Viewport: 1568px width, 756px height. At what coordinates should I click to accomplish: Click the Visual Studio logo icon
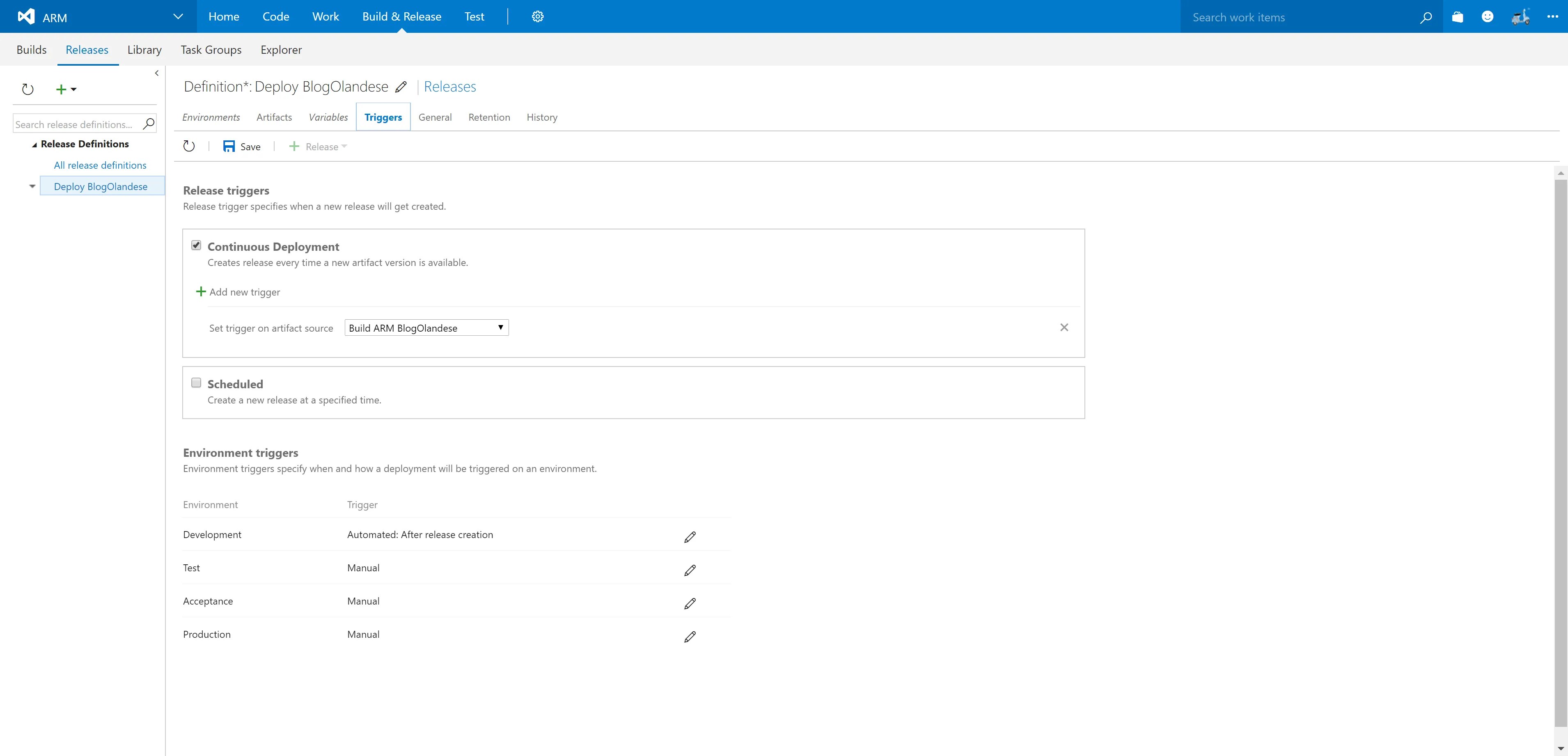(26, 16)
